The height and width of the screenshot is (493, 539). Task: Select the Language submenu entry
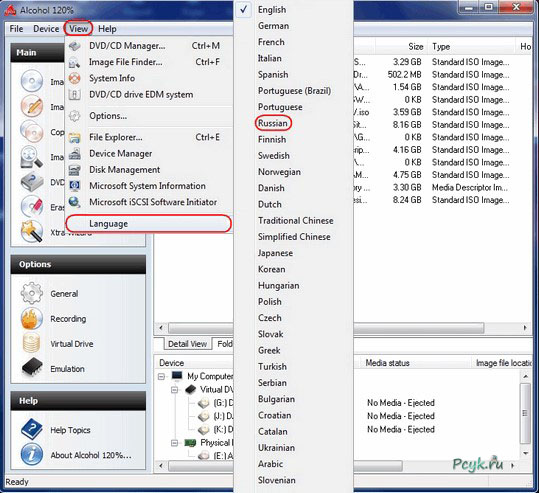[x=148, y=224]
